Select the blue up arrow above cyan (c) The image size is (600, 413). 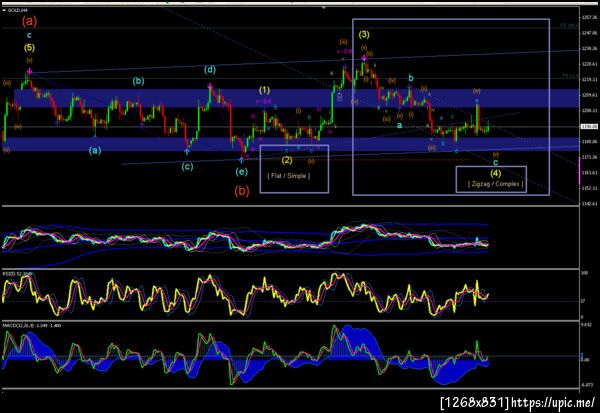[187, 151]
